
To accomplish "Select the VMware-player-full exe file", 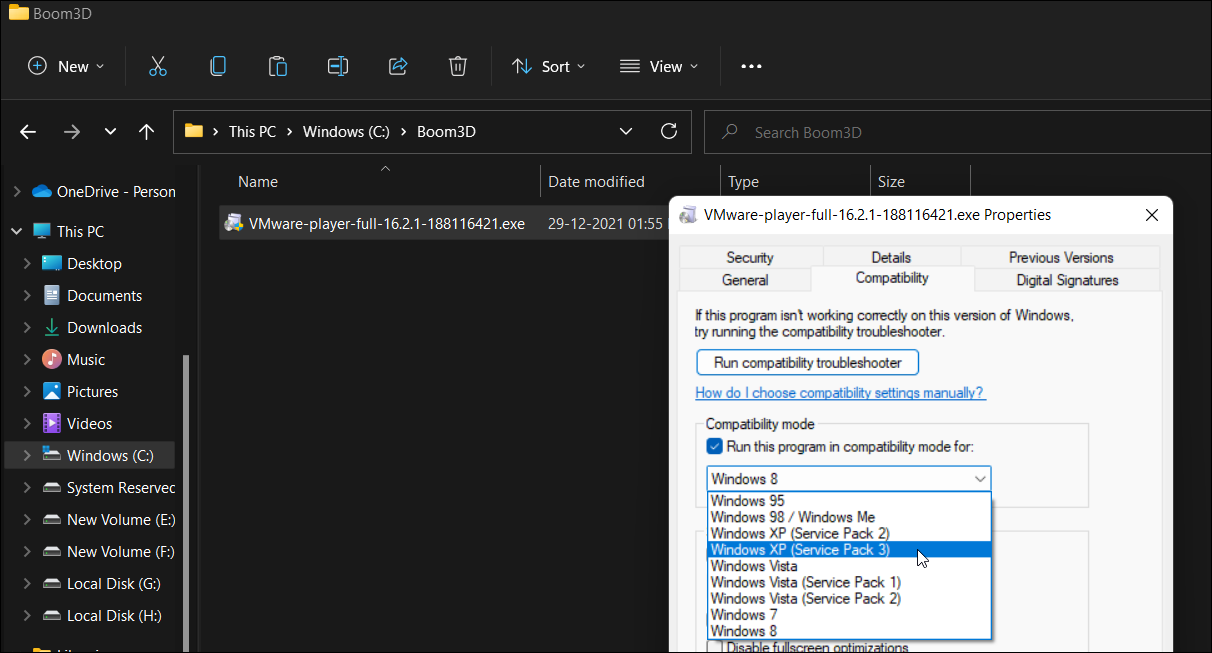I will (386, 223).
